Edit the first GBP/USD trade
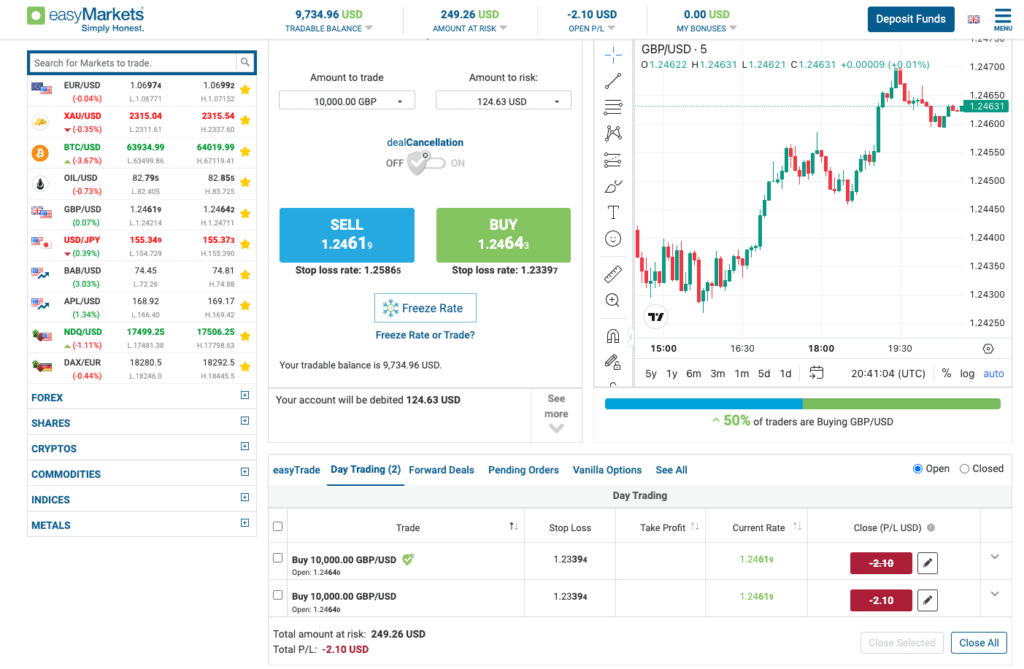Screen dimensions: 1024x669 click(x=927, y=563)
